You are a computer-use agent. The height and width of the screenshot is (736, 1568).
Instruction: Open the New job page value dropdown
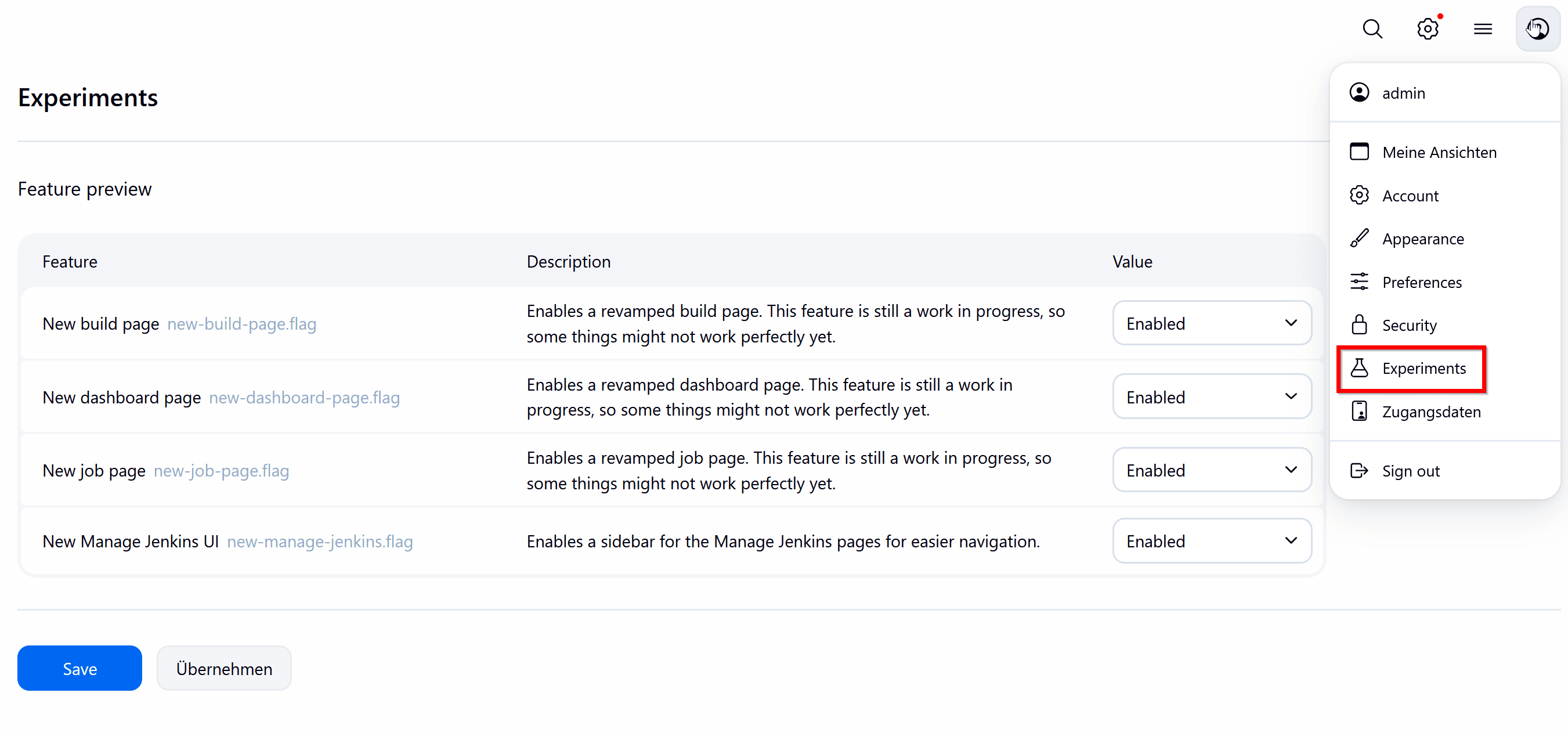pyautogui.click(x=1212, y=470)
